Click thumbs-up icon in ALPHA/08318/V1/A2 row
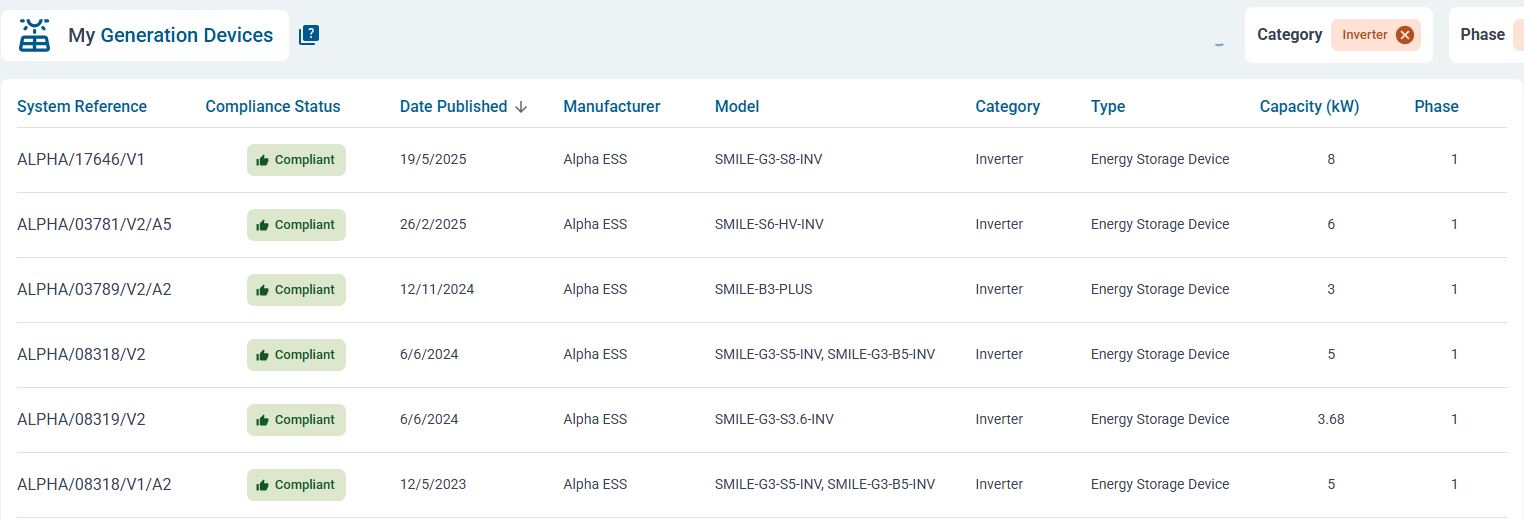Viewport: 1524px width, 521px height. (263, 485)
